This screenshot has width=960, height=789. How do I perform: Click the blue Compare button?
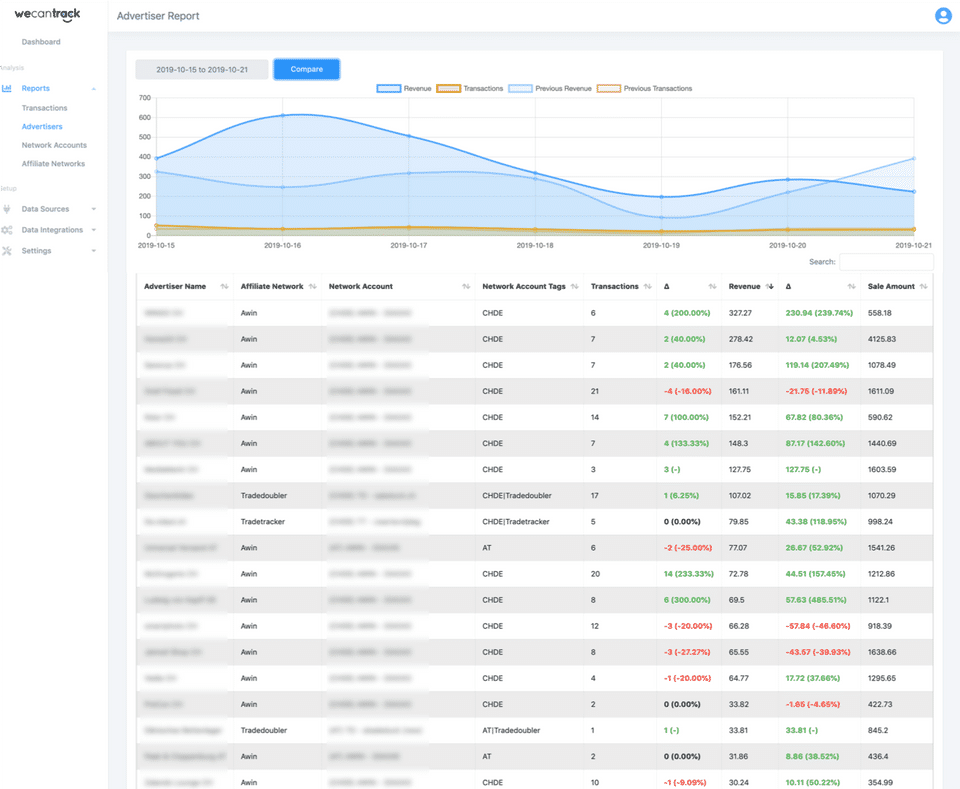(307, 69)
